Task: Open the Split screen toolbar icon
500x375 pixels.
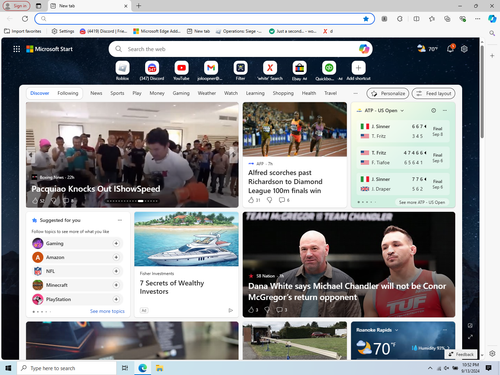Action: click(416, 19)
